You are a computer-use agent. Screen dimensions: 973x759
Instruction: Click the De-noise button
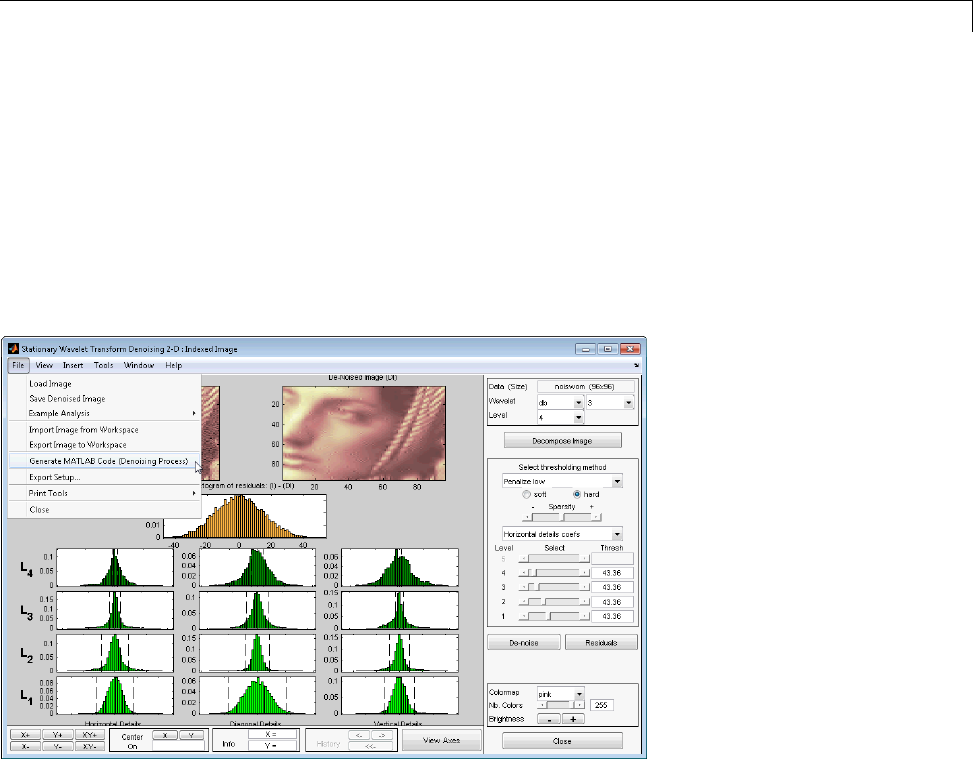[524, 643]
